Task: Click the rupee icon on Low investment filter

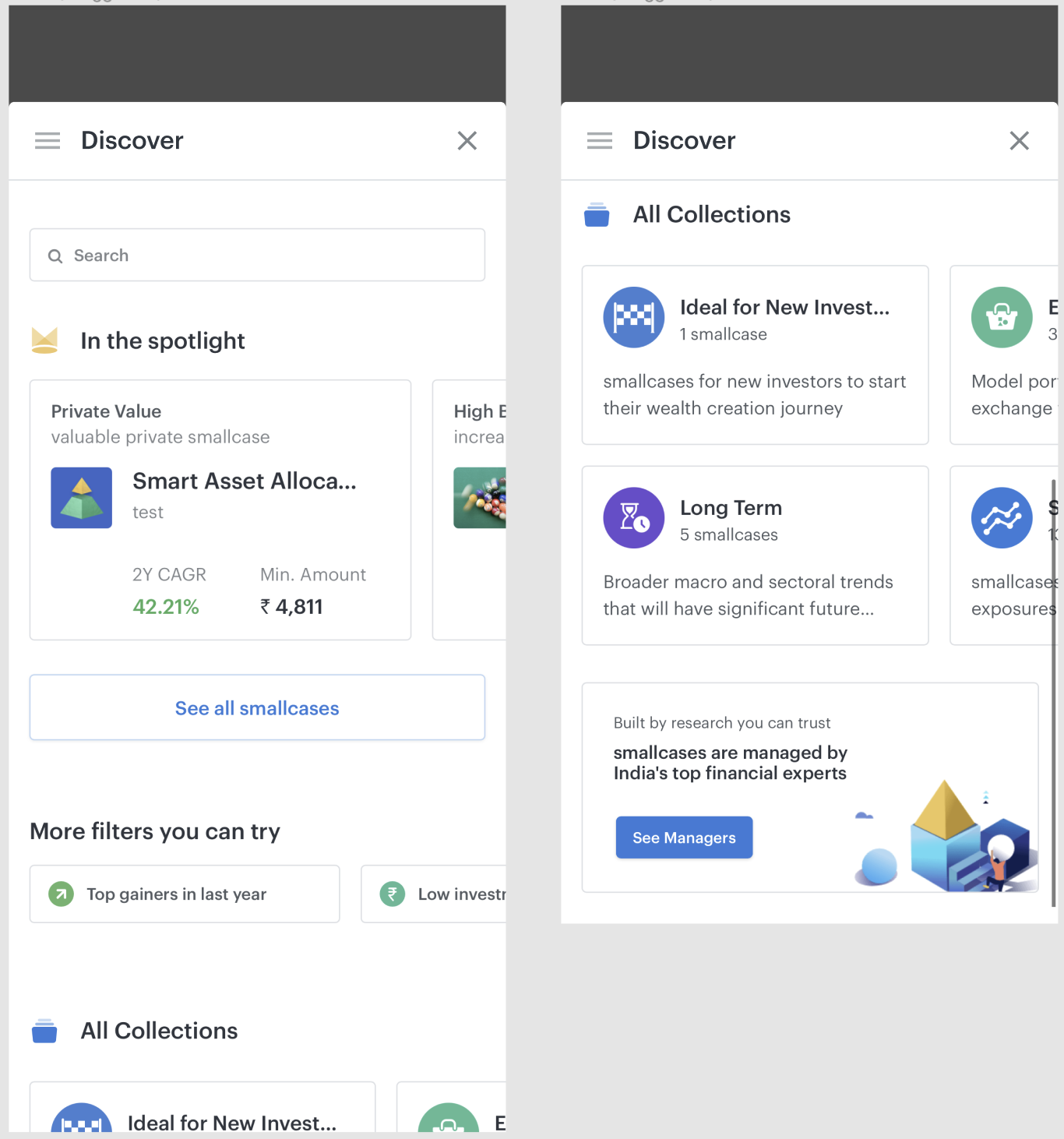Action: click(393, 894)
